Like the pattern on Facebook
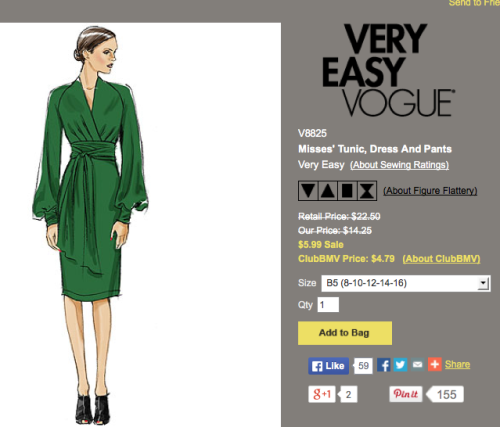This screenshot has width=500, height=427. tap(328, 366)
